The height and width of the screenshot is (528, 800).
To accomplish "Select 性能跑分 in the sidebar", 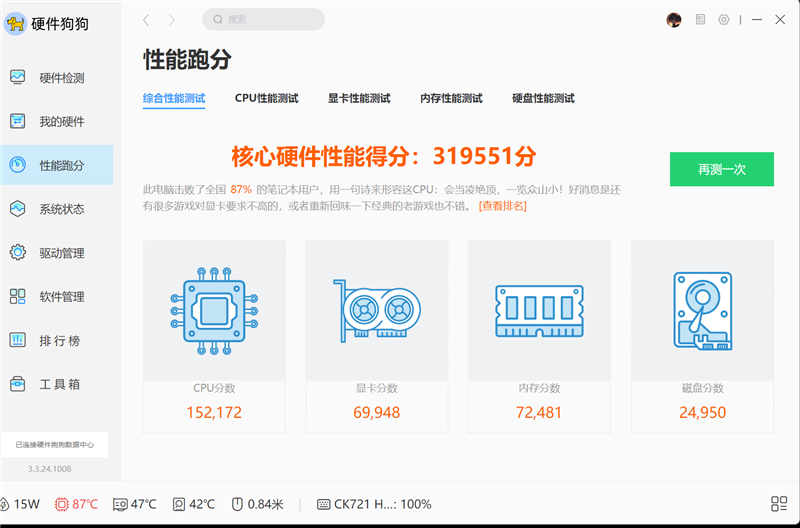I will coord(57,165).
